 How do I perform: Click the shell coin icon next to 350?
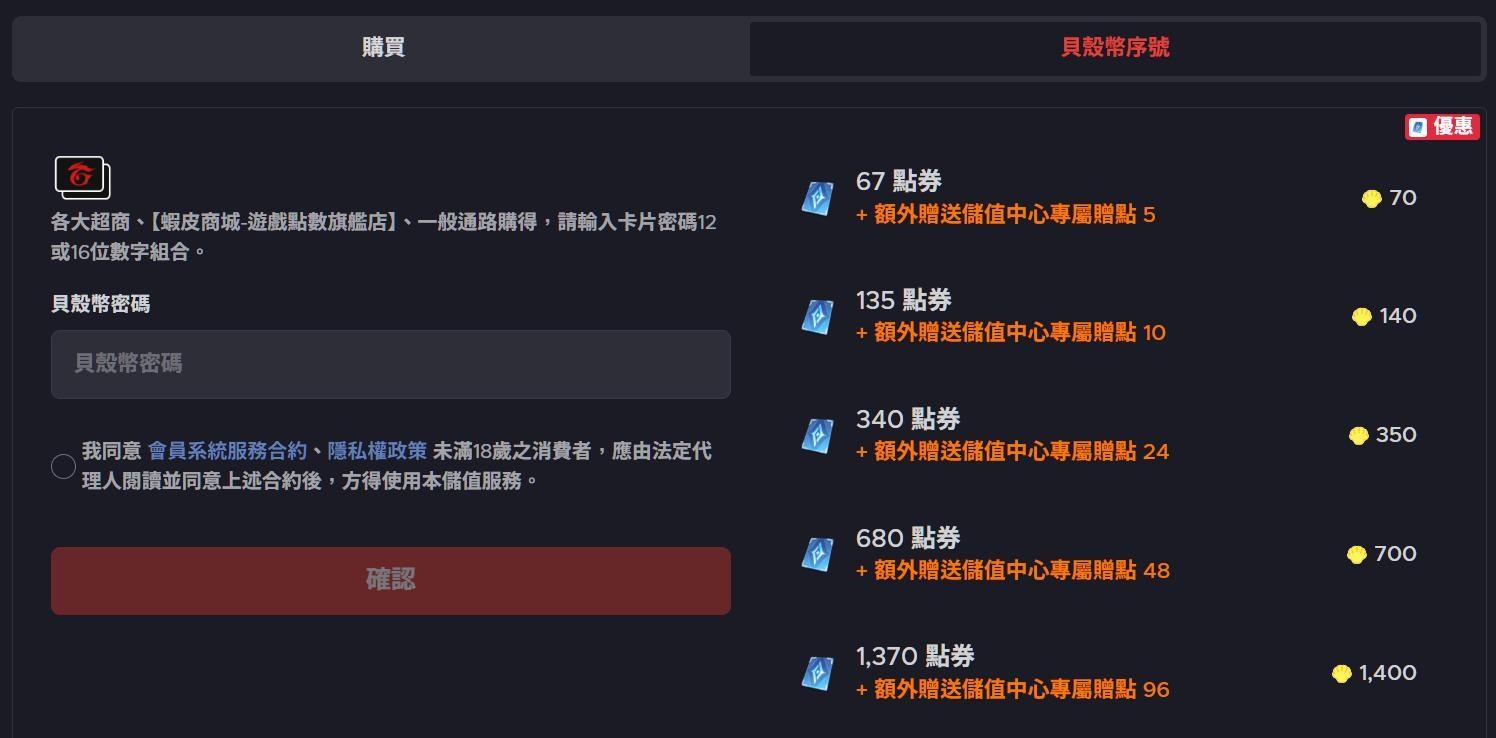[1357, 435]
